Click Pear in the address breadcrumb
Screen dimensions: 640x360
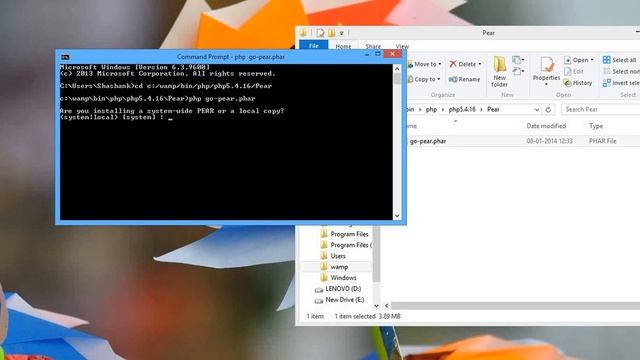(x=493, y=109)
